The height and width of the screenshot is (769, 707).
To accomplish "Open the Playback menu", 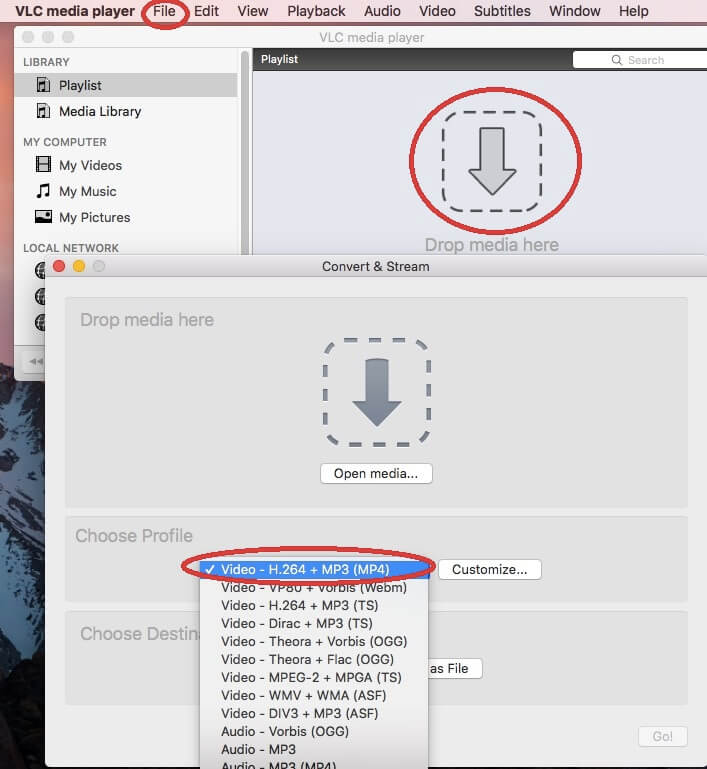I will (316, 11).
